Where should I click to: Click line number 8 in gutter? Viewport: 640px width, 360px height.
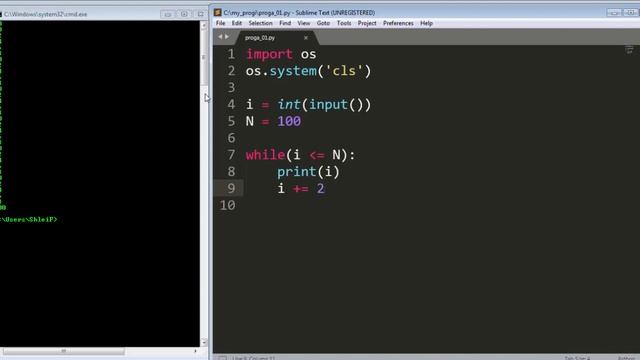(231, 171)
